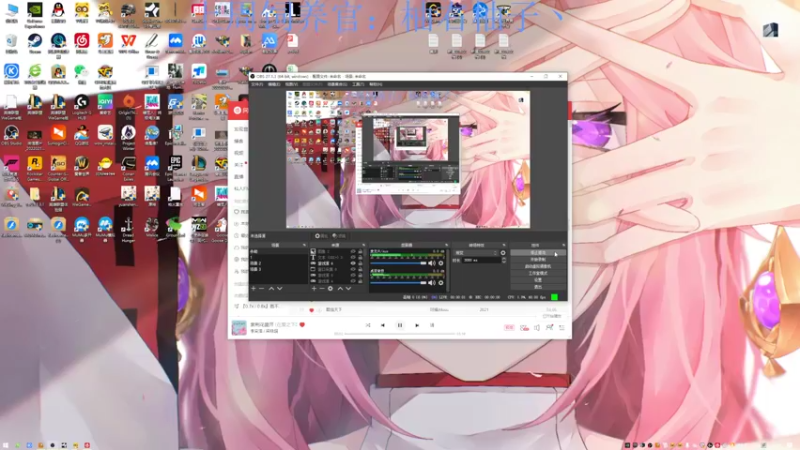Click the top streaming button in Controls

pyautogui.click(x=538, y=253)
